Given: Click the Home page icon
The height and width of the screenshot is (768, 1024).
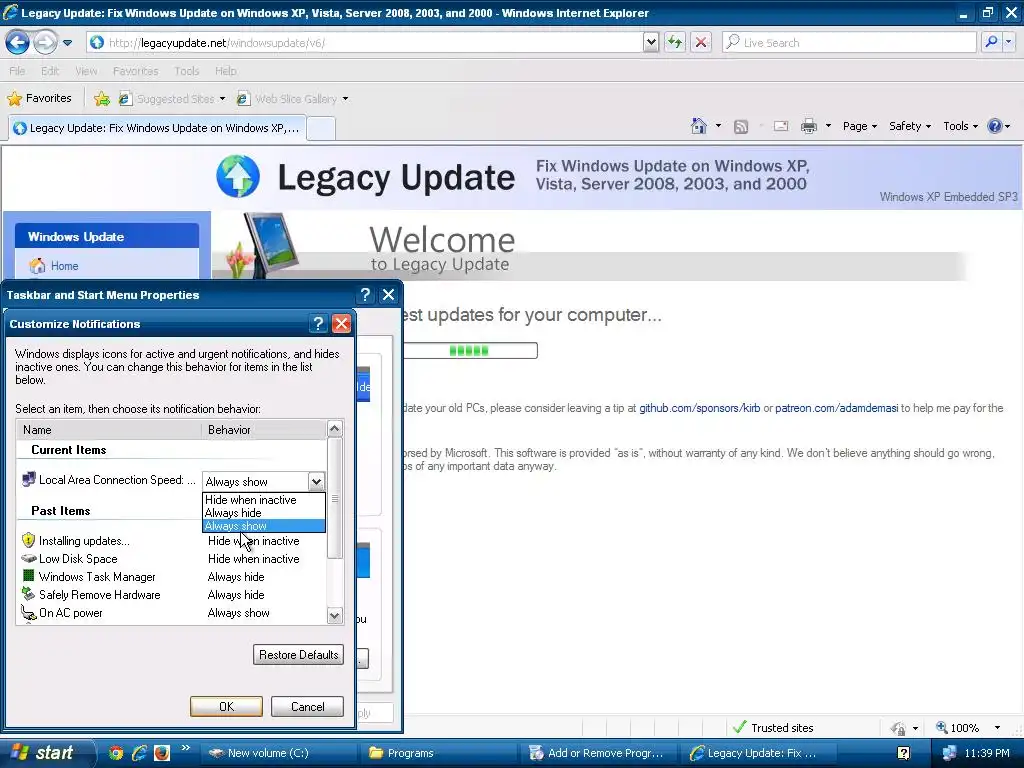Looking at the screenshot, I should [699, 126].
